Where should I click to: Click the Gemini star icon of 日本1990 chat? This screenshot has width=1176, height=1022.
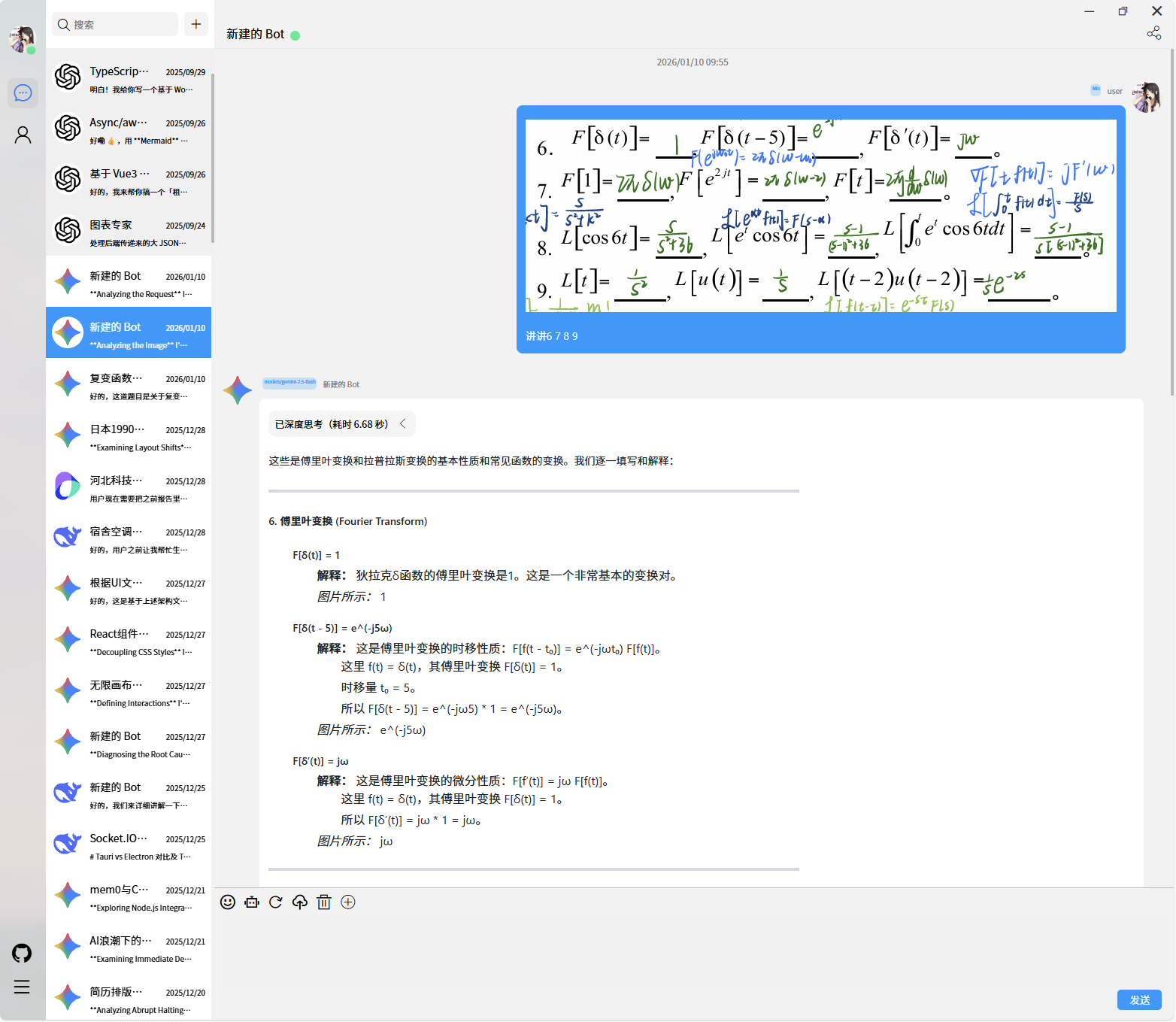point(68,435)
